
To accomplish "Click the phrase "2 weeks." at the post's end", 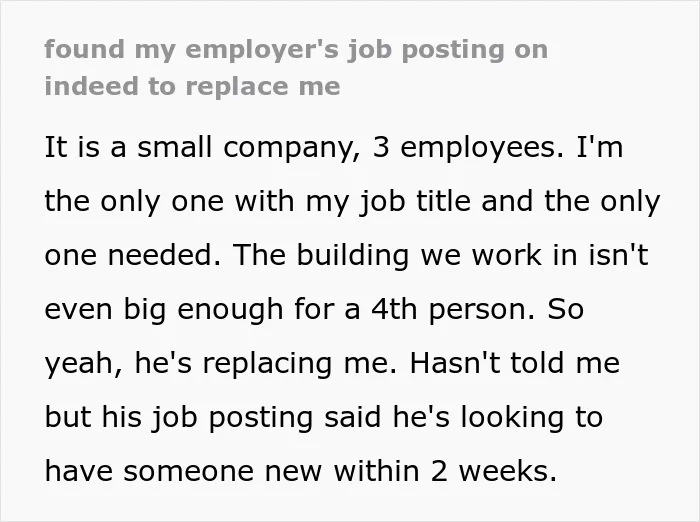I will click(494, 471).
